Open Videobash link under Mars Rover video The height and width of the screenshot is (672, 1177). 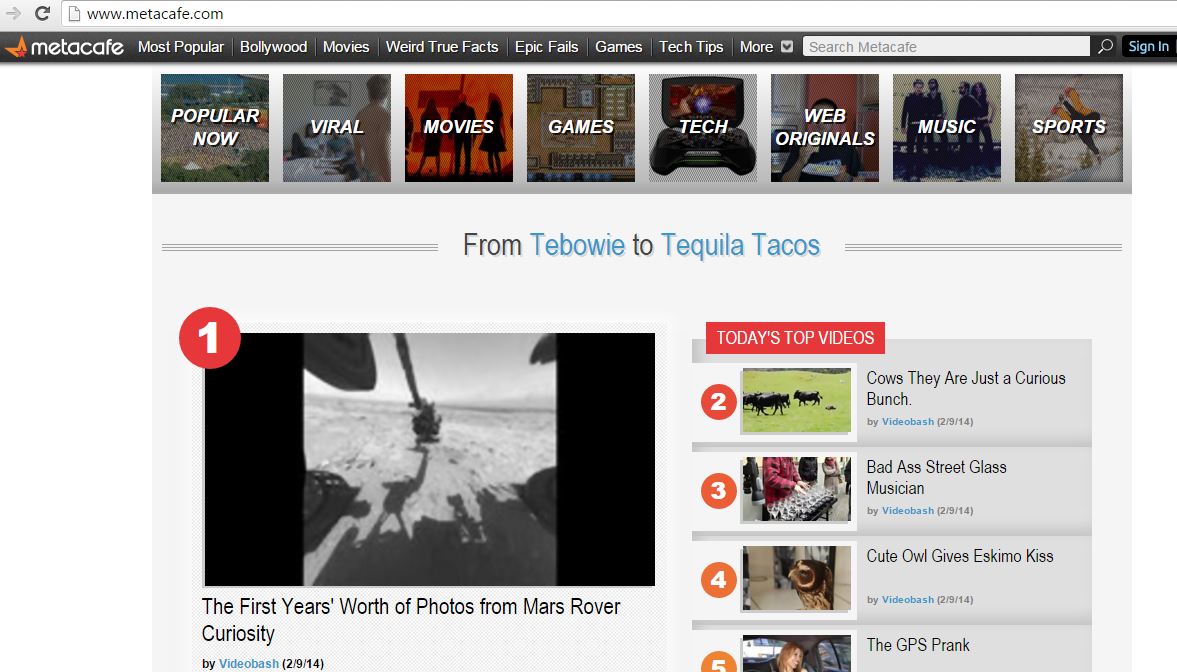[x=248, y=664]
